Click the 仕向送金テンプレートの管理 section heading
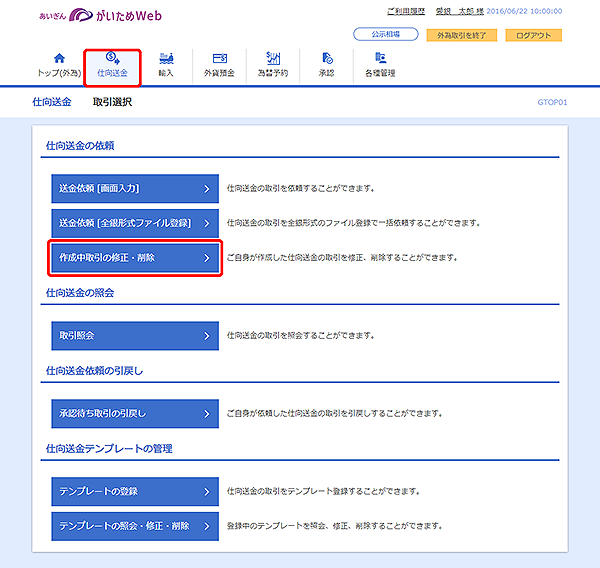 point(109,449)
